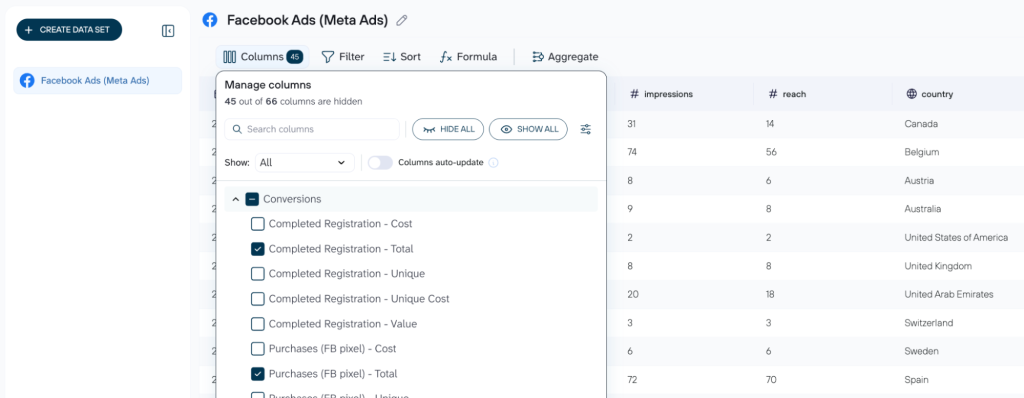Click the Spain country cell

[x=916, y=380]
